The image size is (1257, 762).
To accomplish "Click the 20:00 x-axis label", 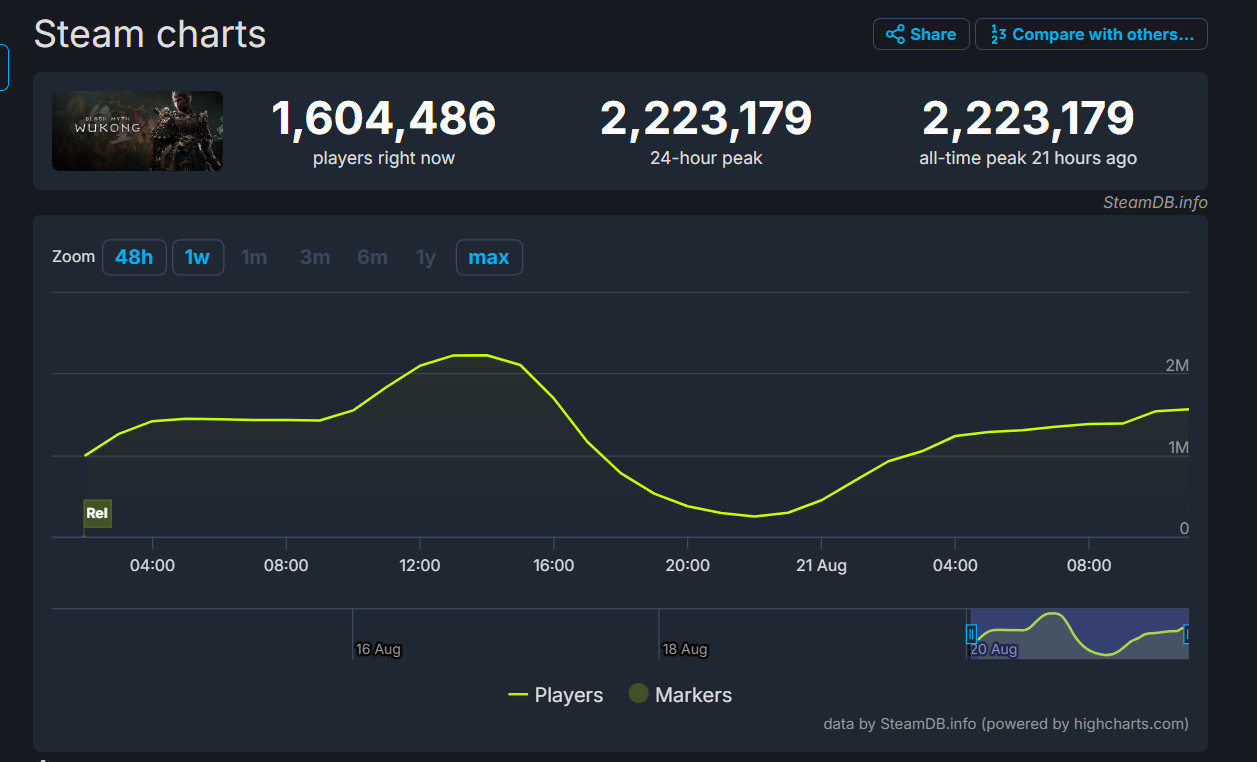I will (688, 565).
